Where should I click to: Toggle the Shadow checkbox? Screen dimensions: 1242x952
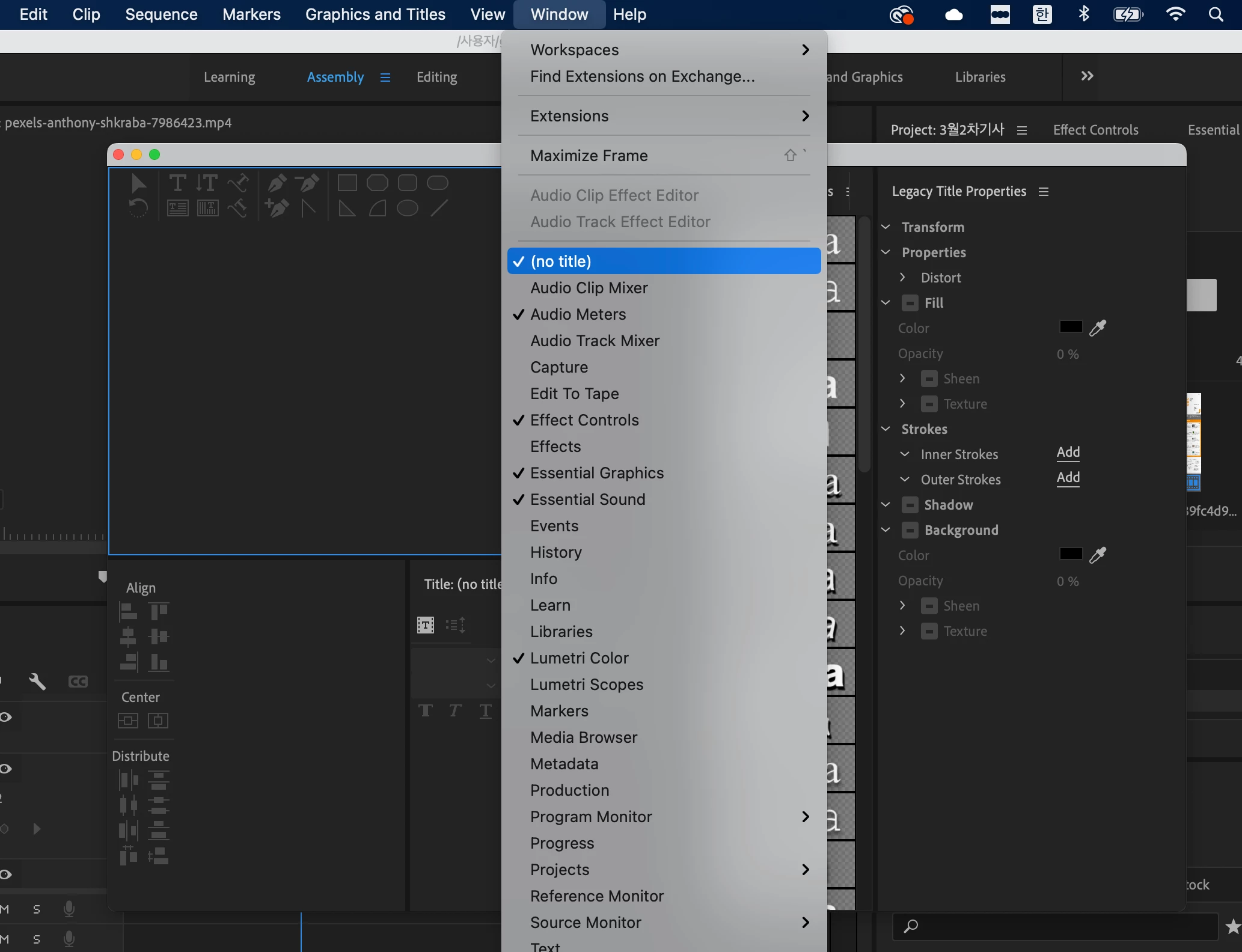point(910,505)
